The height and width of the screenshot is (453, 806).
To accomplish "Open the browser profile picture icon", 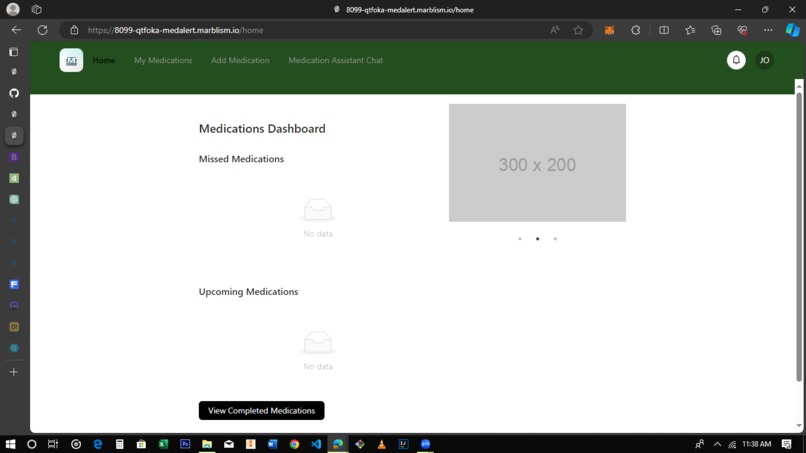I will [x=13, y=9].
